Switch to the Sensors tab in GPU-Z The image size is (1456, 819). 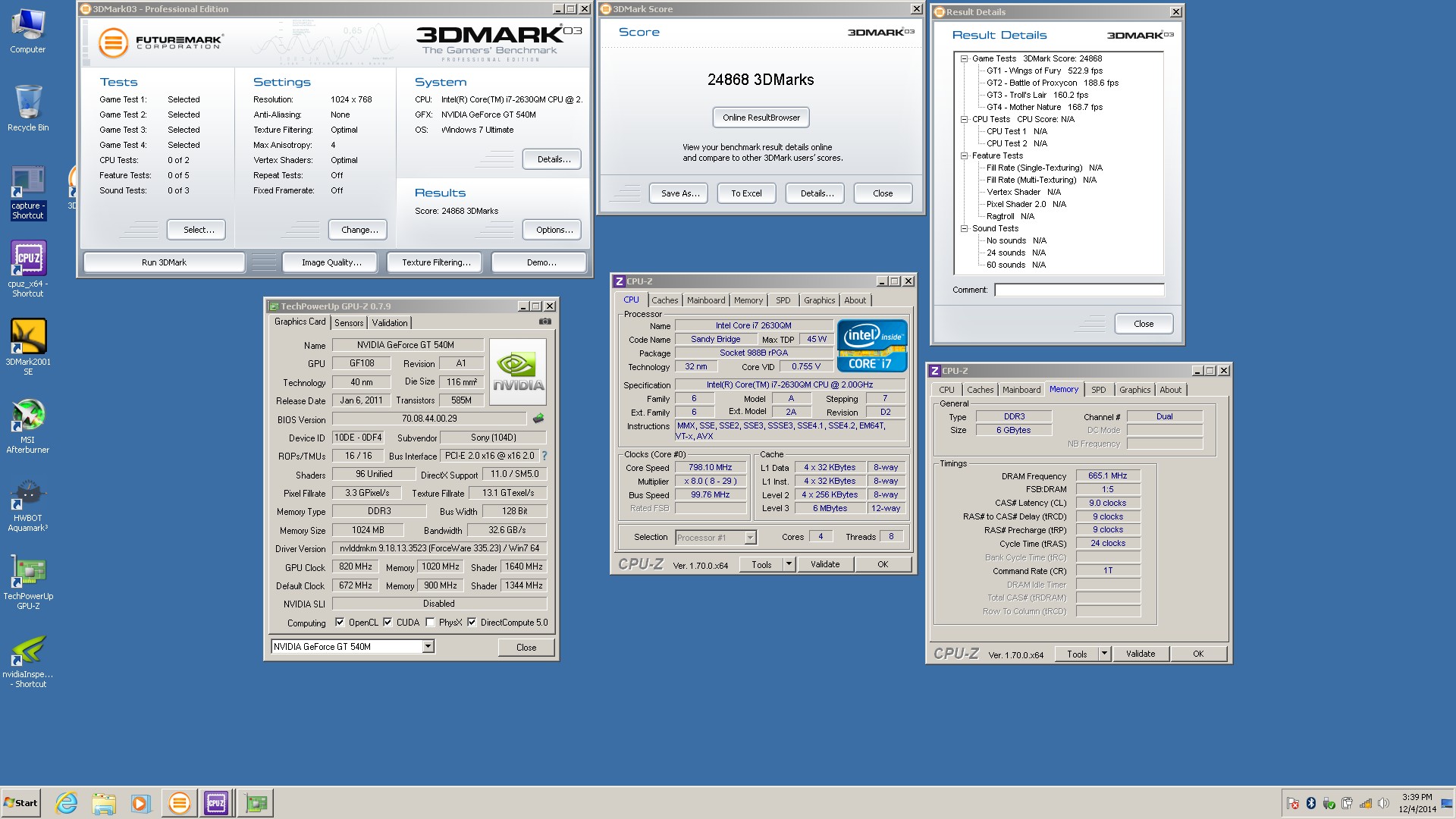point(349,323)
